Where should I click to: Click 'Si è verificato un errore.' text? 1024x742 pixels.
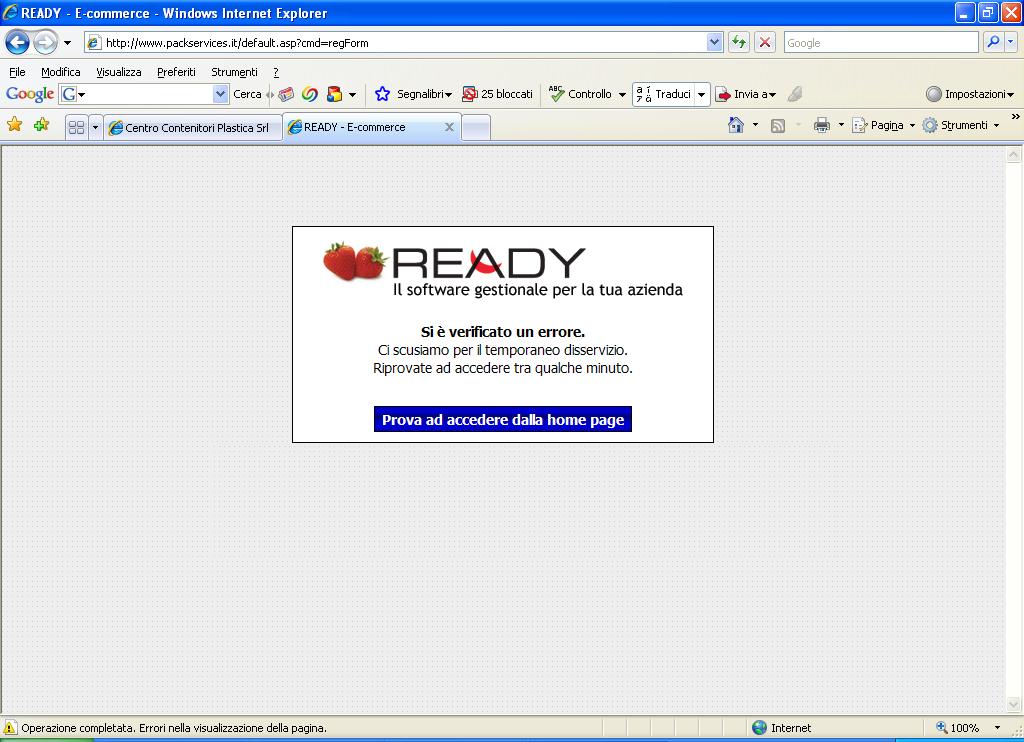[503, 332]
